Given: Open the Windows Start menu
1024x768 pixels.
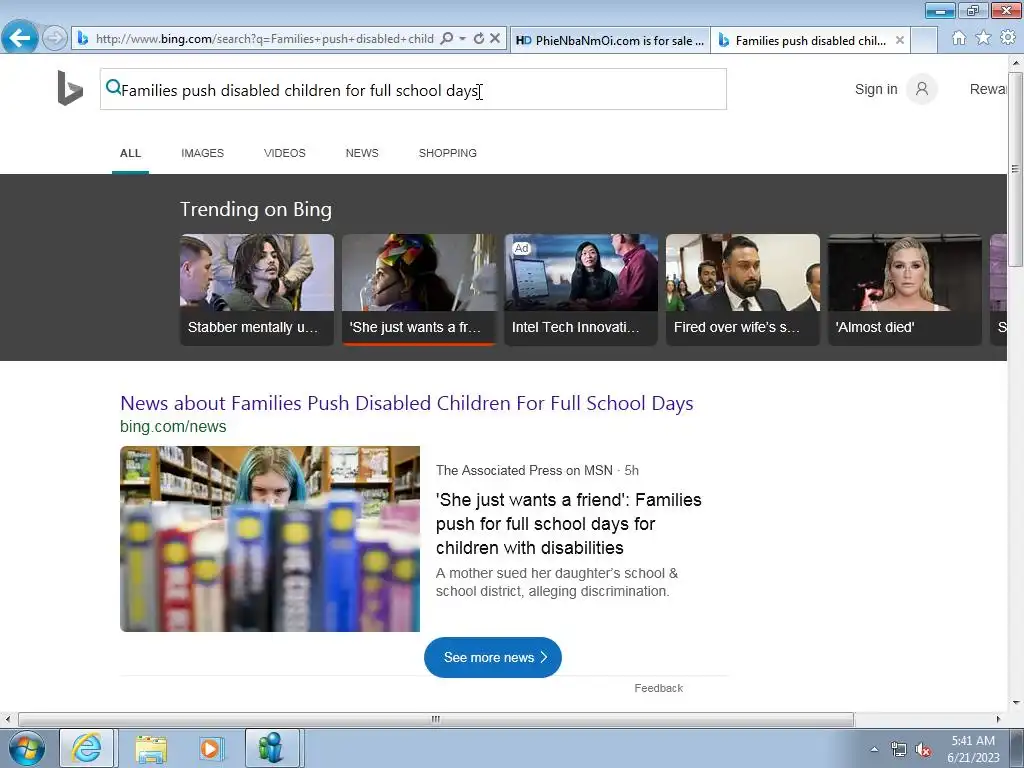Looking at the screenshot, I should click(27, 748).
